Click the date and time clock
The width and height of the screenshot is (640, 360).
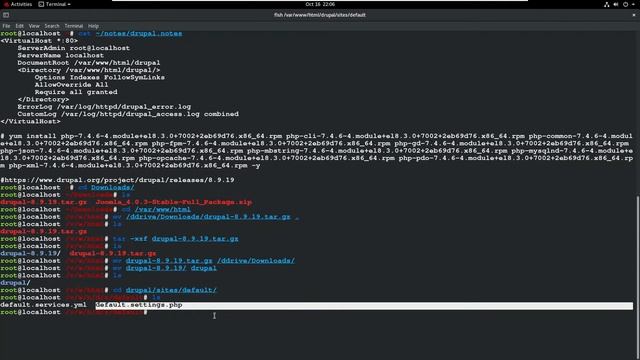tap(320, 4)
